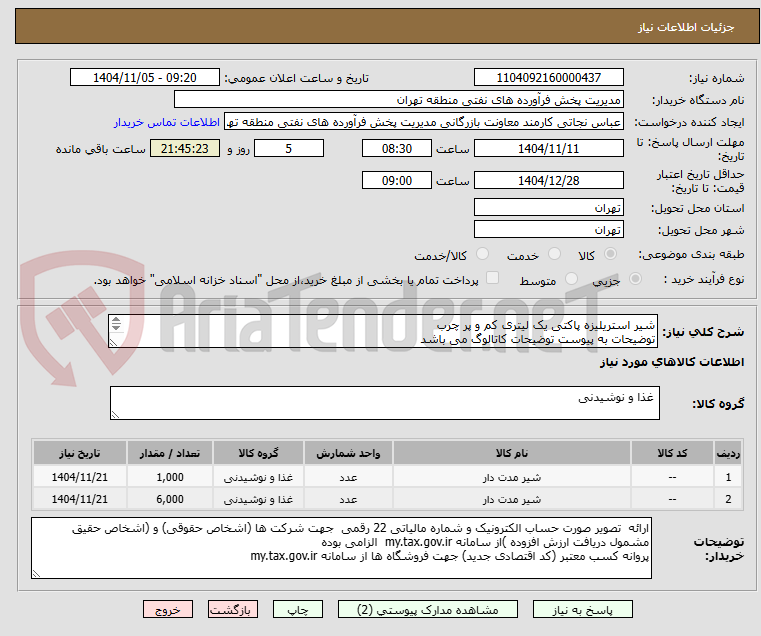The height and width of the screenshot is (636, 761).
Task: Click scroll down arrow in شرح کلی نیاز box
Action: 116,327
